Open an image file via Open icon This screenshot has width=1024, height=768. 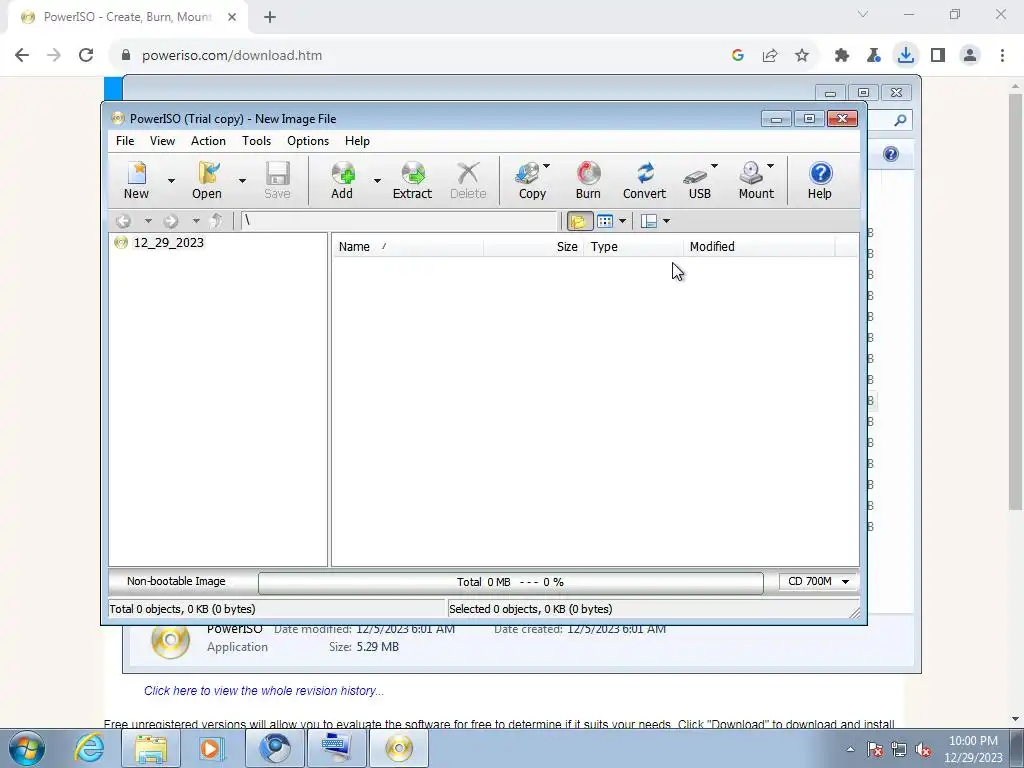click(207, 180)
